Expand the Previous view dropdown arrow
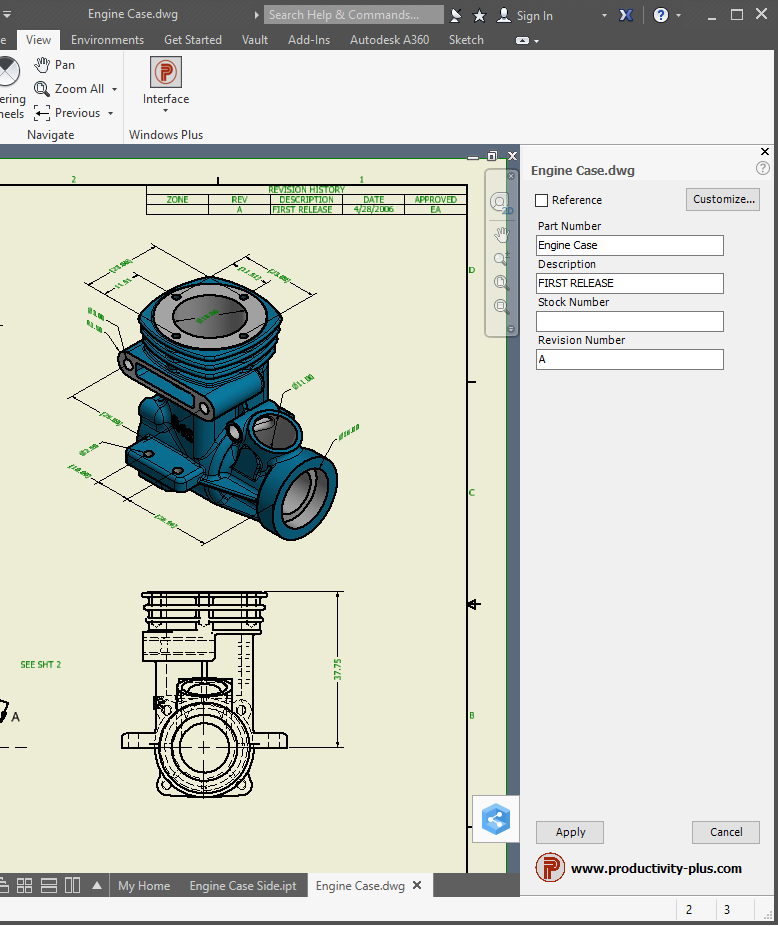 [x=110, y=113]
